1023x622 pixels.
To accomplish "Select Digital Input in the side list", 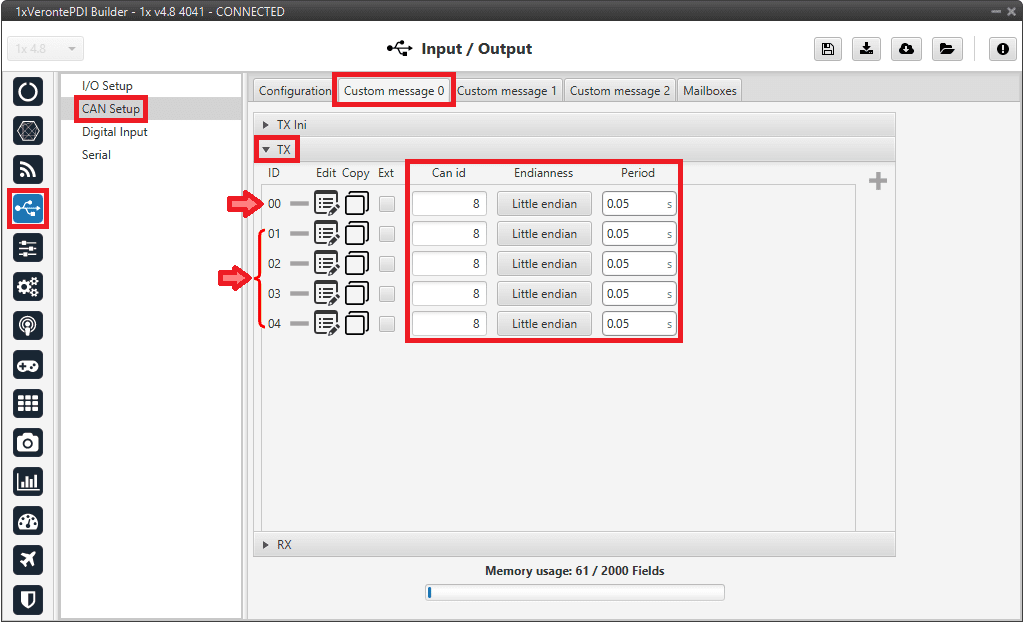I will tap(115, 132).
